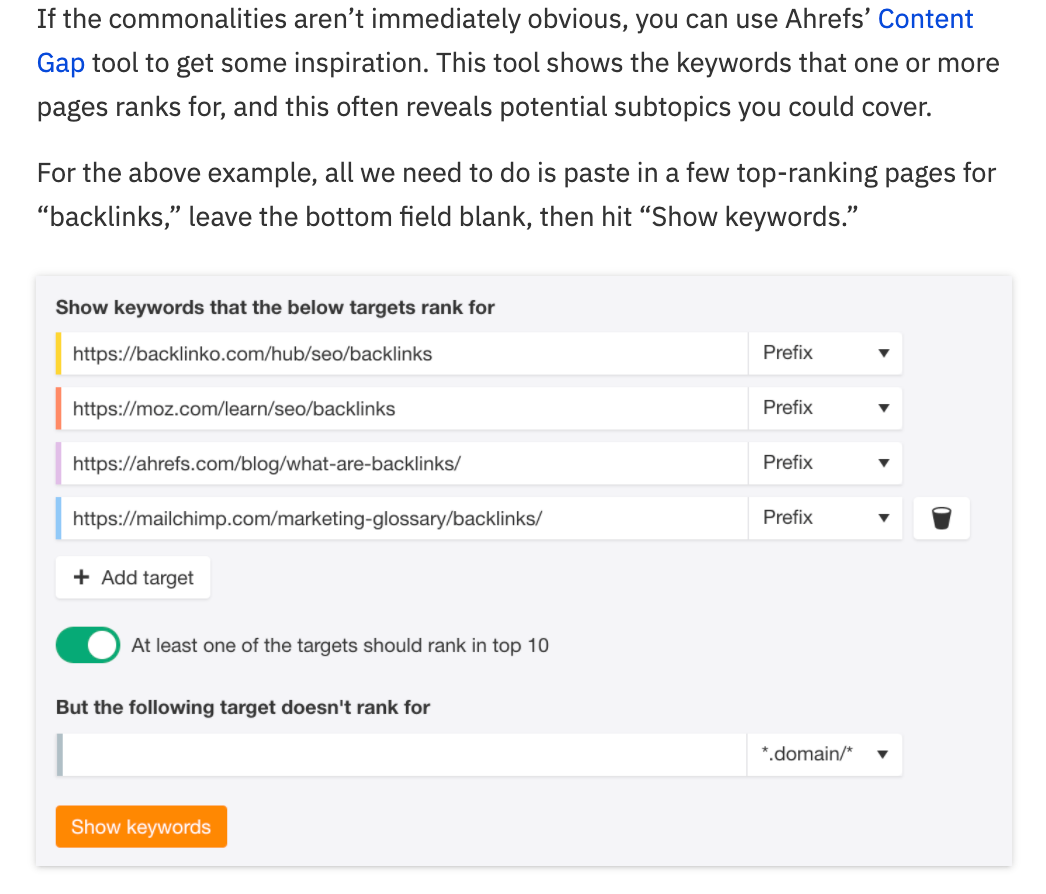Screen dimensions: 1046x894
Task: Open the Prefix dropdown for the backlinko URL
Action: [x=825, y=353]
